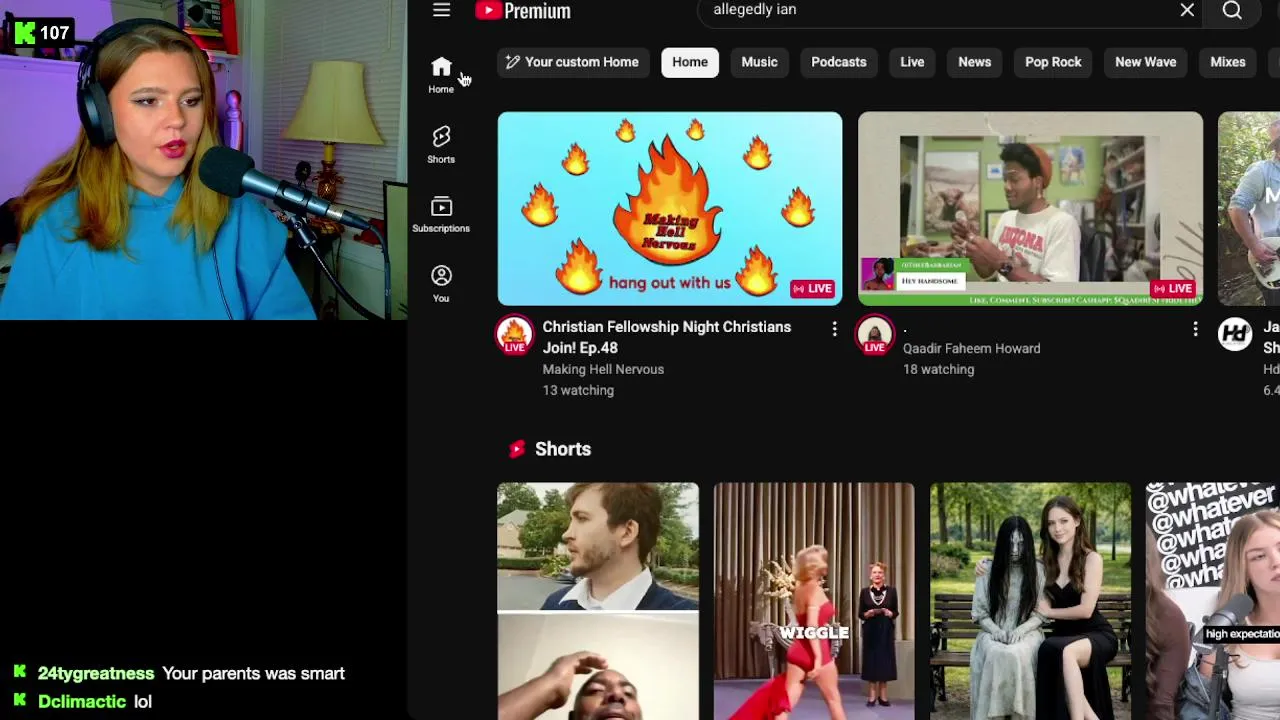Select the Live filter chip

[x=912, y=62]
